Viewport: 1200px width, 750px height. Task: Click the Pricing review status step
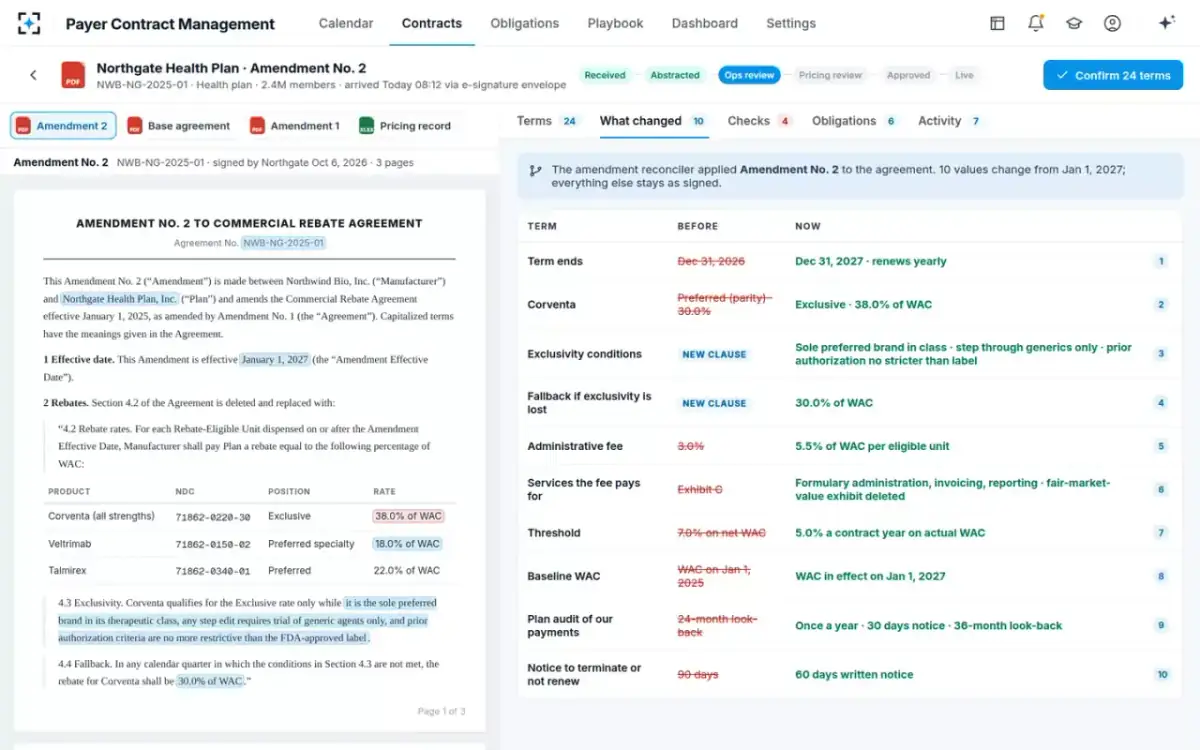[830, 75]
